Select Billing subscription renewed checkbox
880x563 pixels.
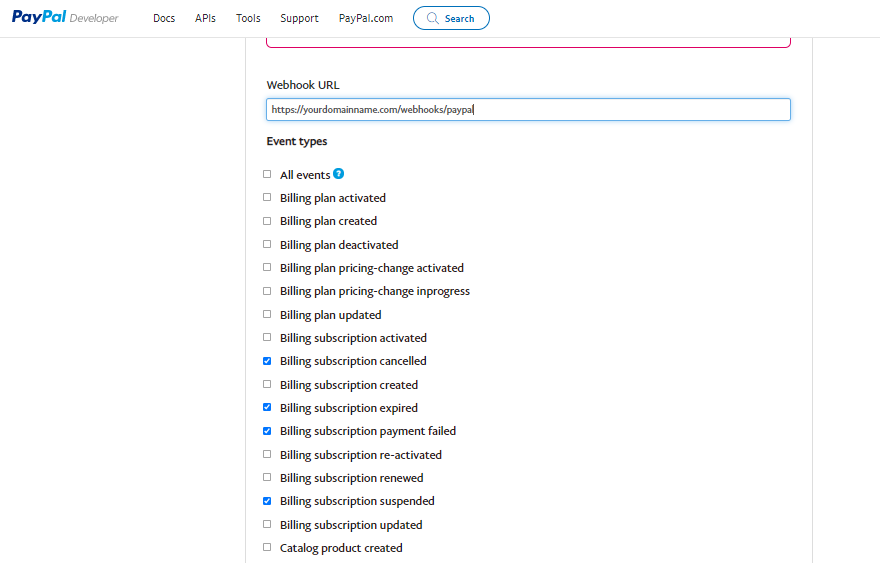tap(267, 478)
